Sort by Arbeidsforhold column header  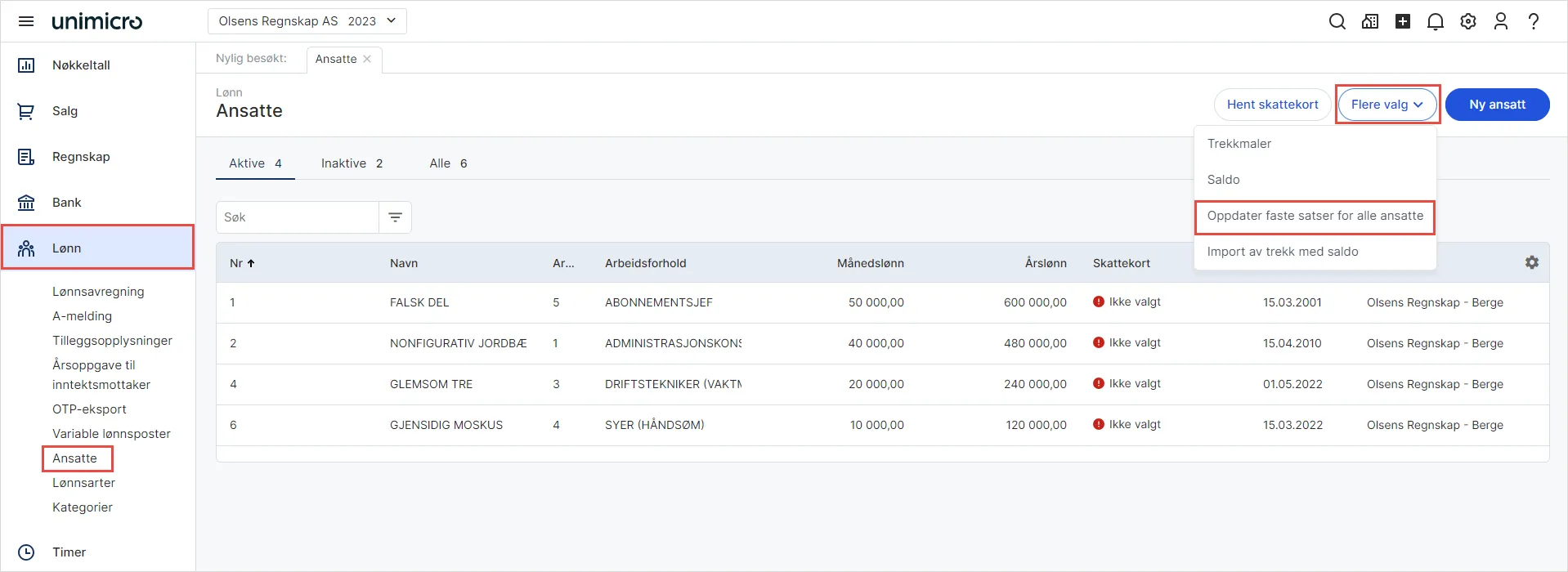645,263
